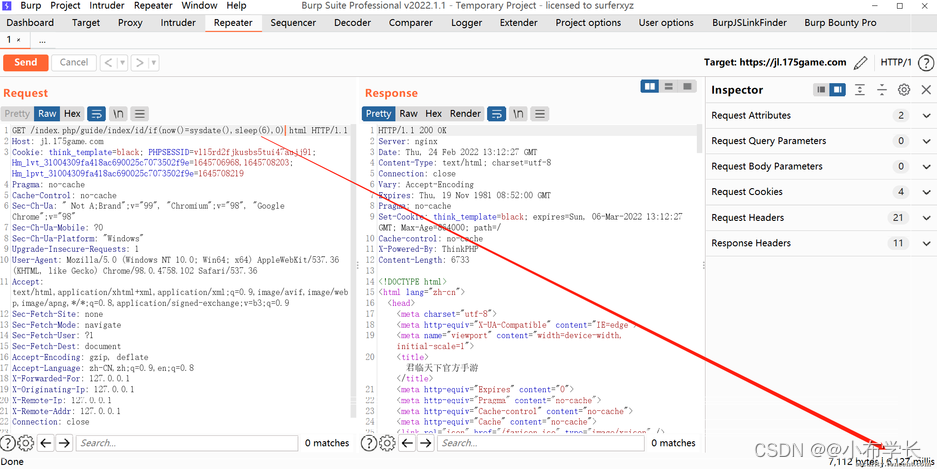This screenshot has width=937, height=469.
Task: Open Repeater help question mark icon
Action: 926,63
